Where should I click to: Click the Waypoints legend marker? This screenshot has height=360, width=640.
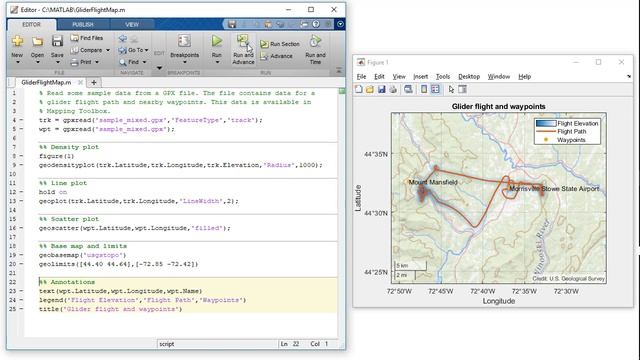pyautogui.click(x=546, y=140)
